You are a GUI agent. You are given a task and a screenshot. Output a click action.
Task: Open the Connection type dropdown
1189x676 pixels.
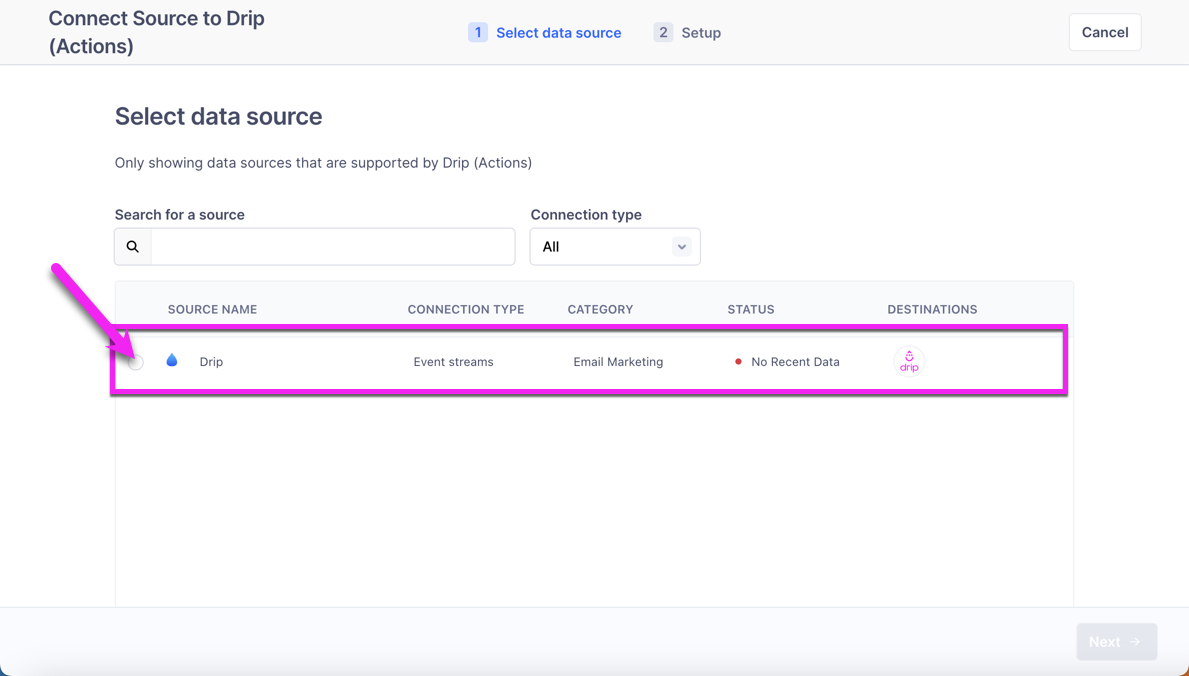(615, 247)
